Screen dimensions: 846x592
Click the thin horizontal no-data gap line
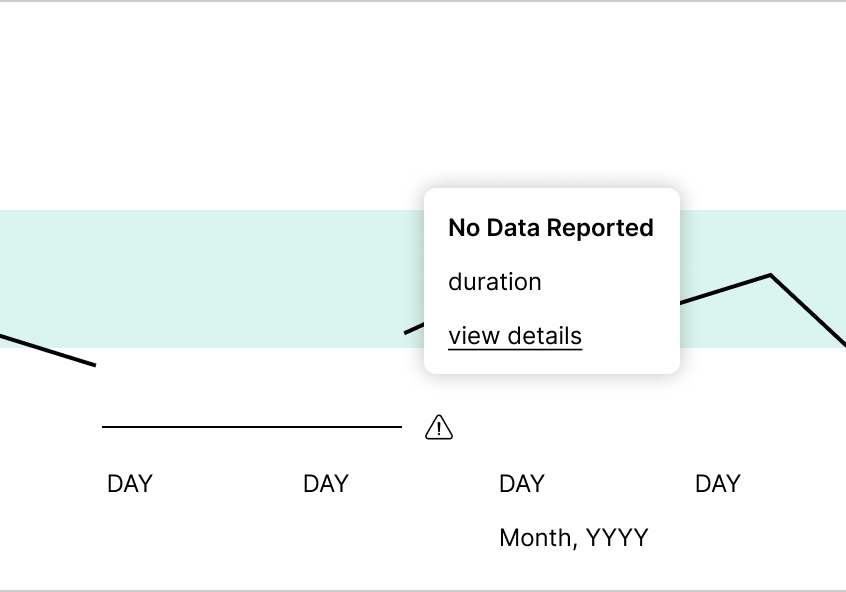pyautogui.click(x=252, y=427)
